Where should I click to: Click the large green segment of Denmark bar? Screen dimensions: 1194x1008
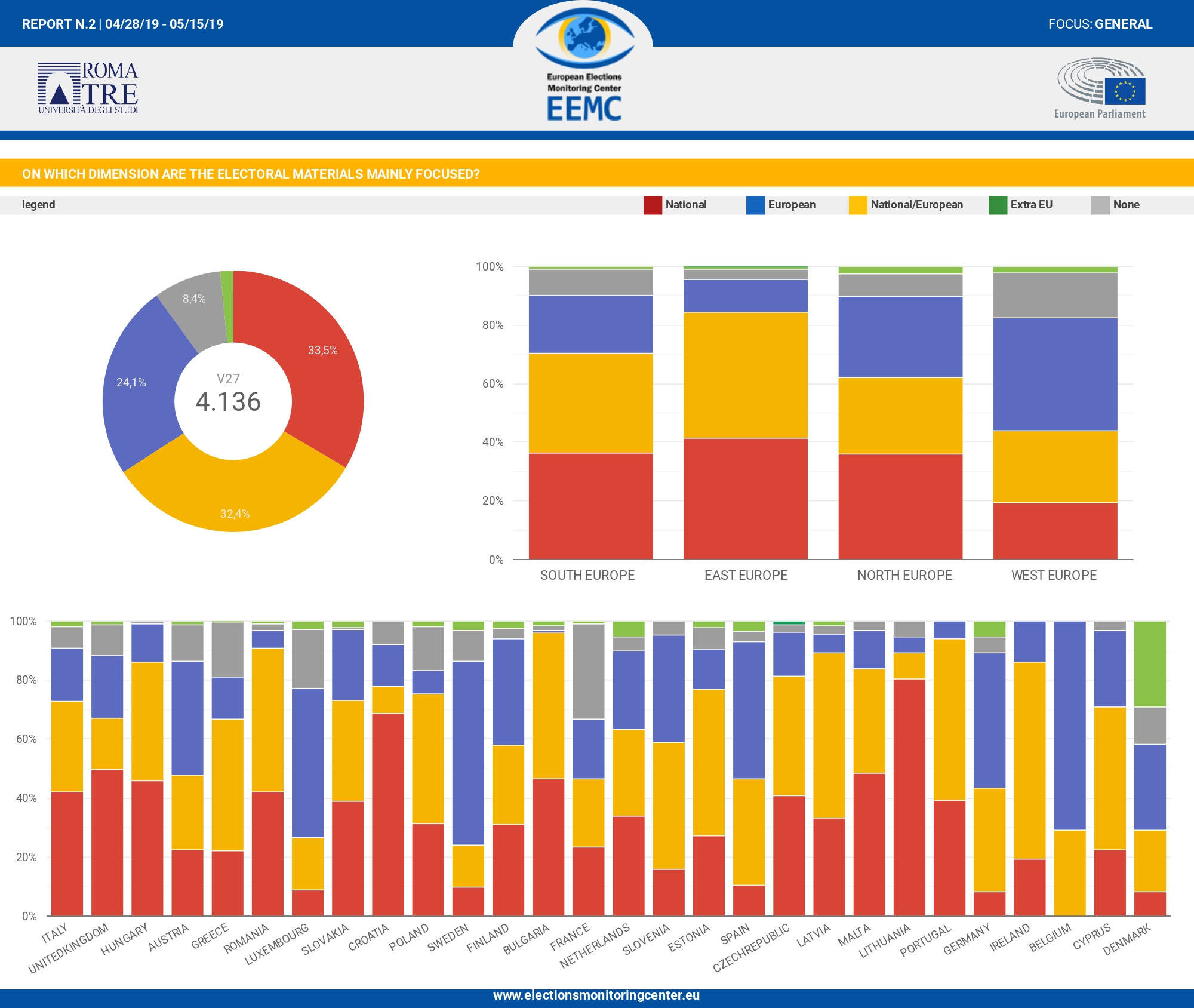(x=1150, y=664)
